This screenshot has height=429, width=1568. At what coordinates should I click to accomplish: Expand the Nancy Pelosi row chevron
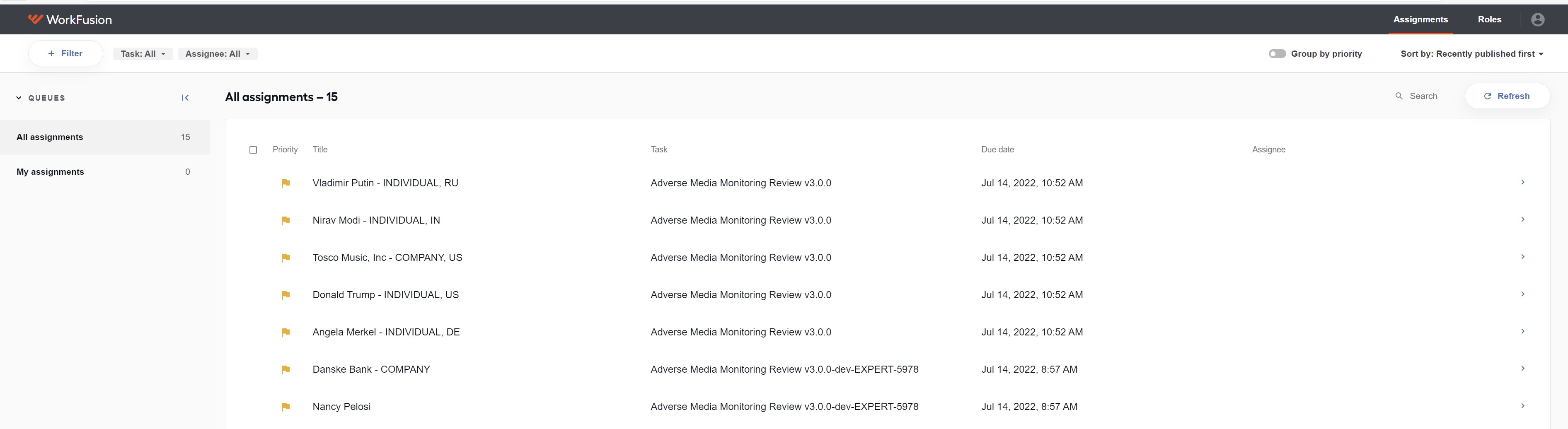(x=1522, y=405)
